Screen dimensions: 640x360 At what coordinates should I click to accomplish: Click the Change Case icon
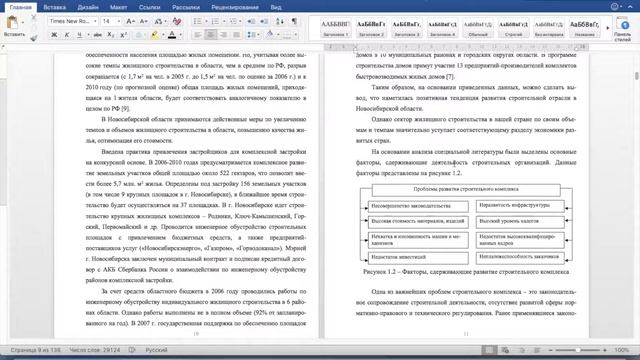[159, 21]
